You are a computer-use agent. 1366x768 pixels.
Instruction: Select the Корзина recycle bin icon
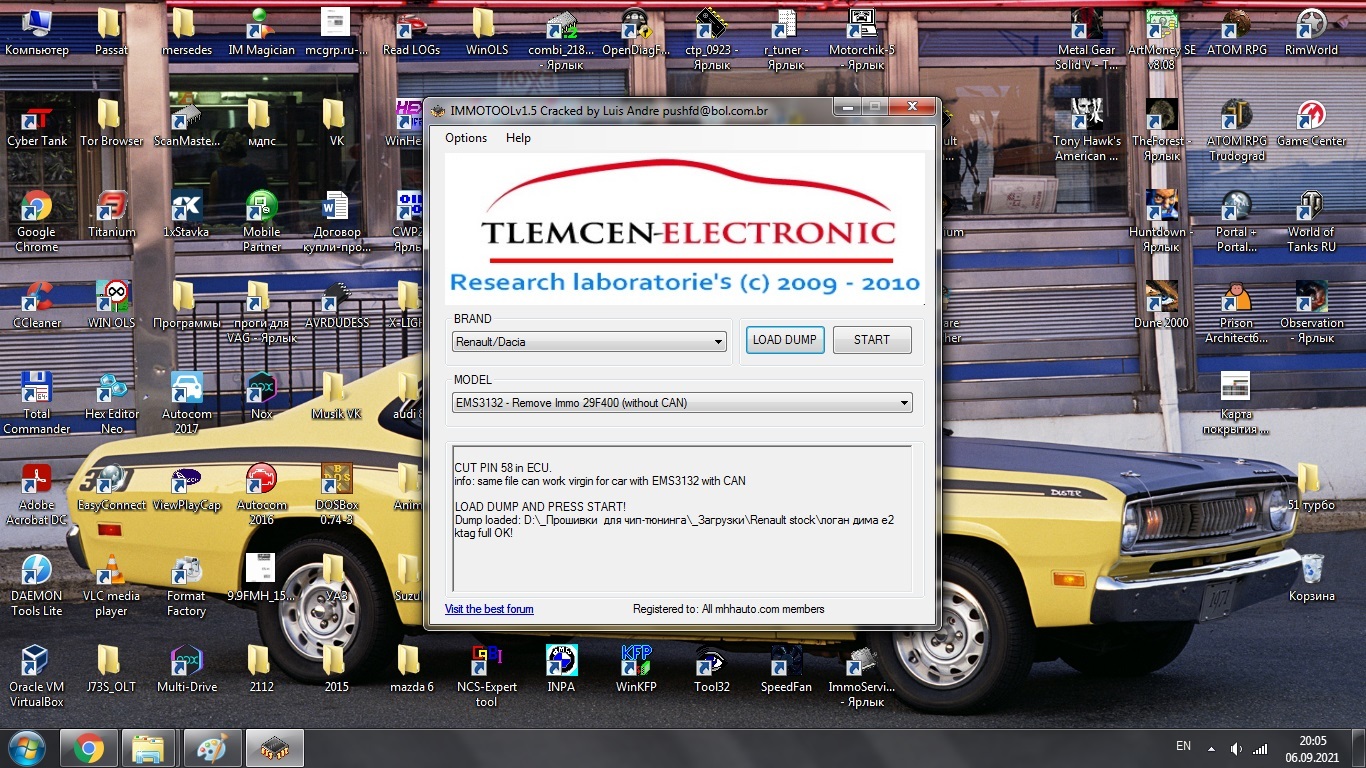(1311, 579)
